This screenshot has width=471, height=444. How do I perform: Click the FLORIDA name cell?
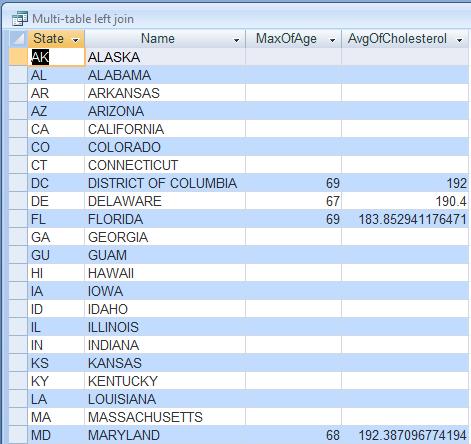(165, 219)
